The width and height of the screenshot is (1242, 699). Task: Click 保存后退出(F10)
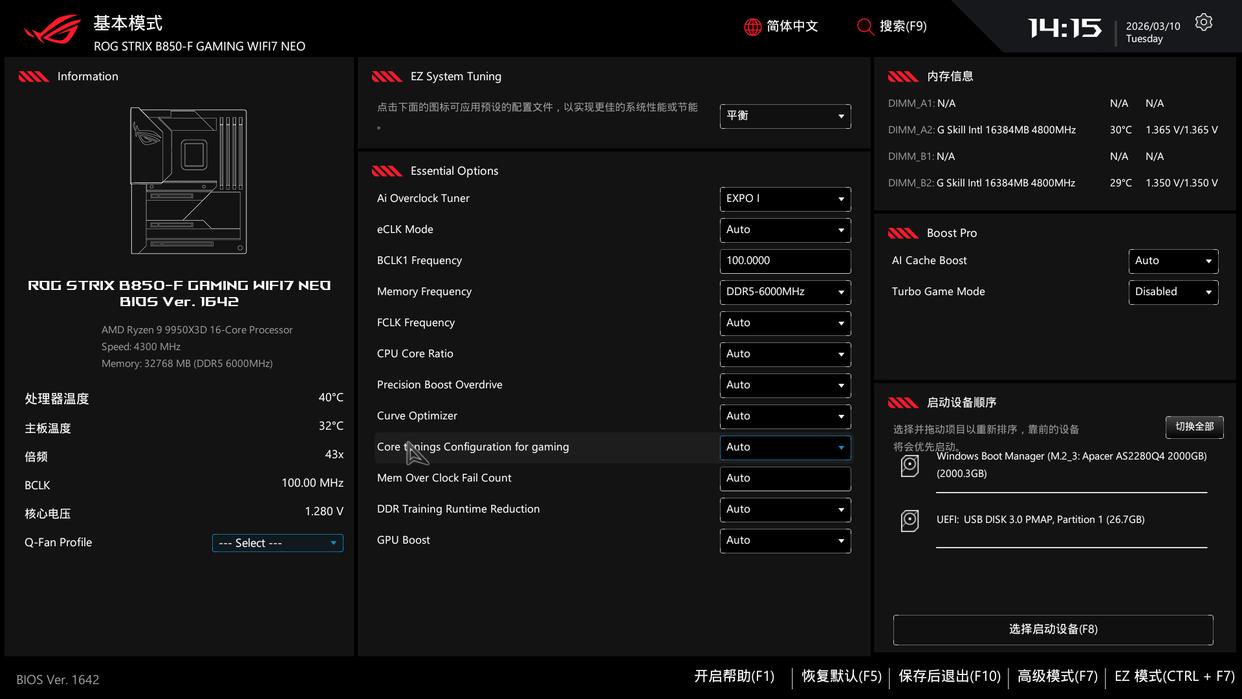[949, 677]
